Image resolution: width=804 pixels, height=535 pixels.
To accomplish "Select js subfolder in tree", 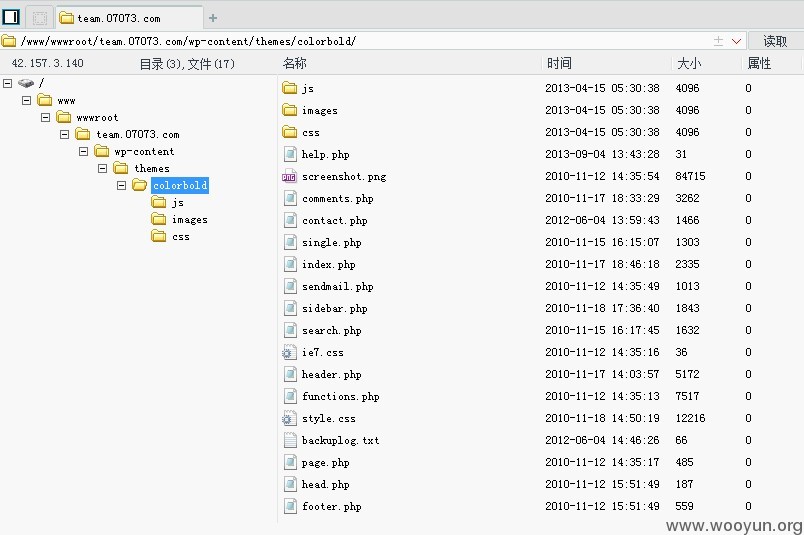I will tap(168, 203).
